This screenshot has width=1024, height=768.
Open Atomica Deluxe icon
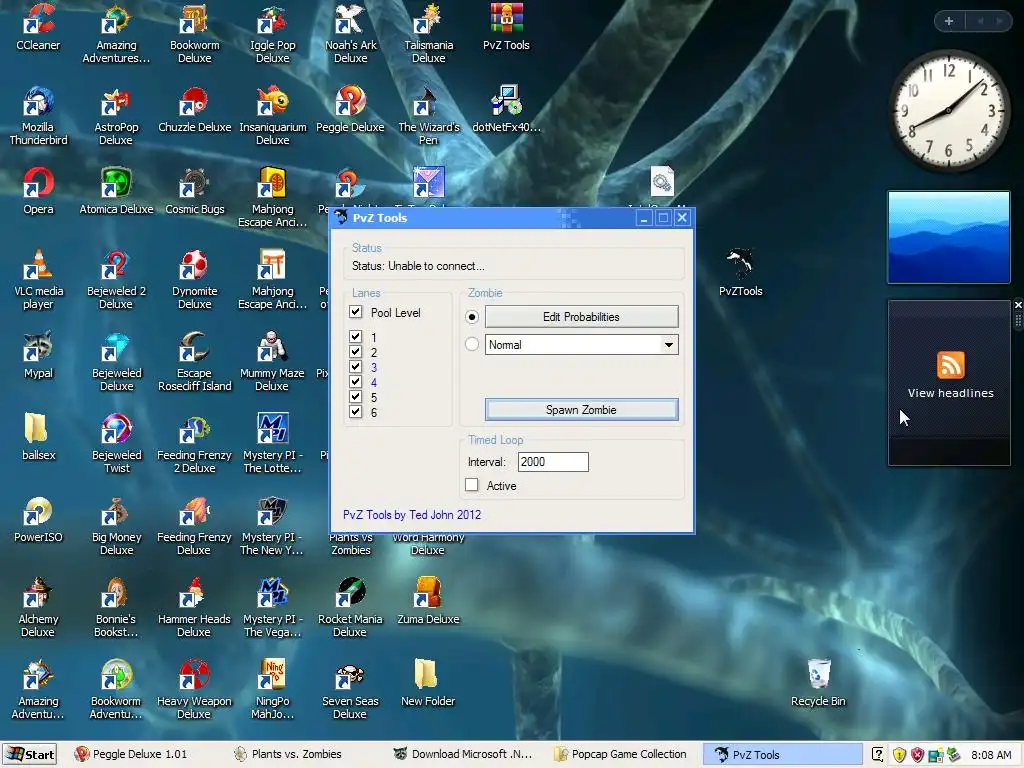116,191
